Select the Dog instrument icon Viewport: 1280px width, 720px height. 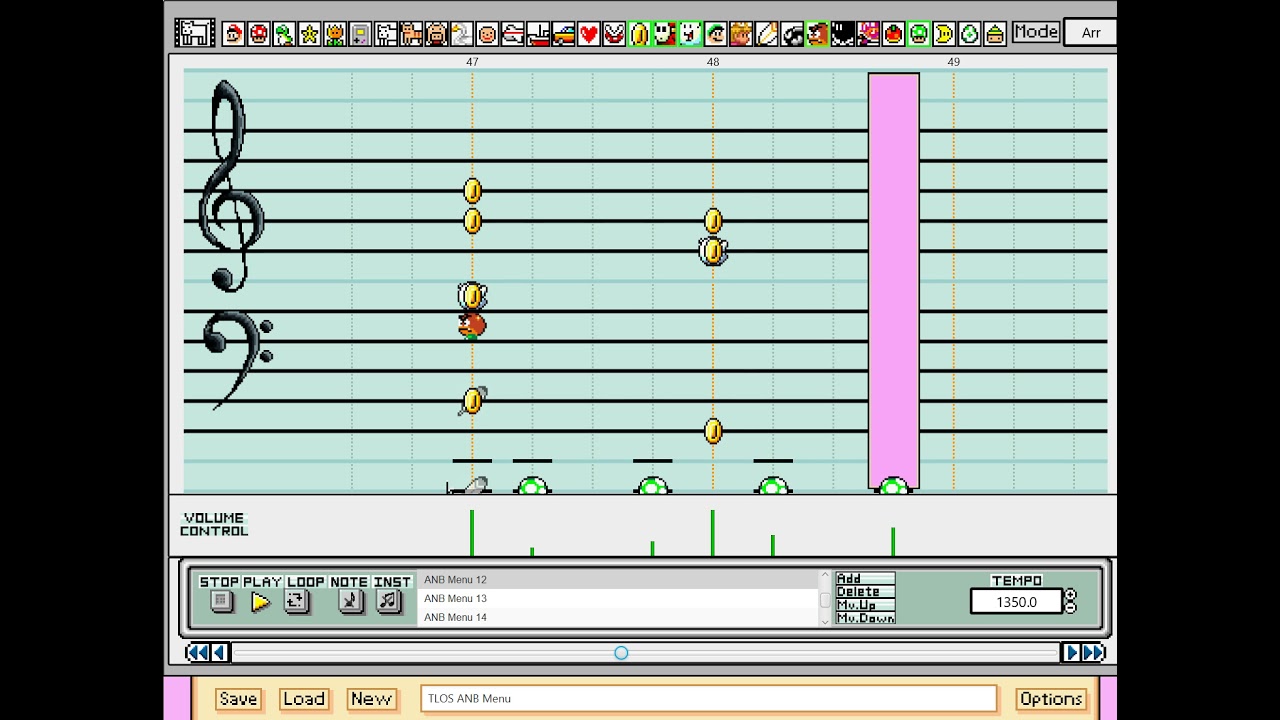point(386,33)
